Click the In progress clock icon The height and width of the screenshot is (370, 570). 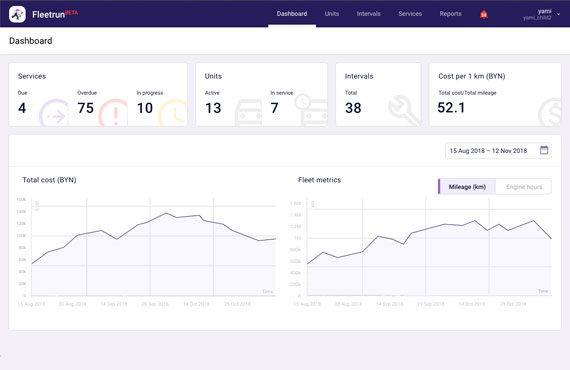(x=173, y=113)
